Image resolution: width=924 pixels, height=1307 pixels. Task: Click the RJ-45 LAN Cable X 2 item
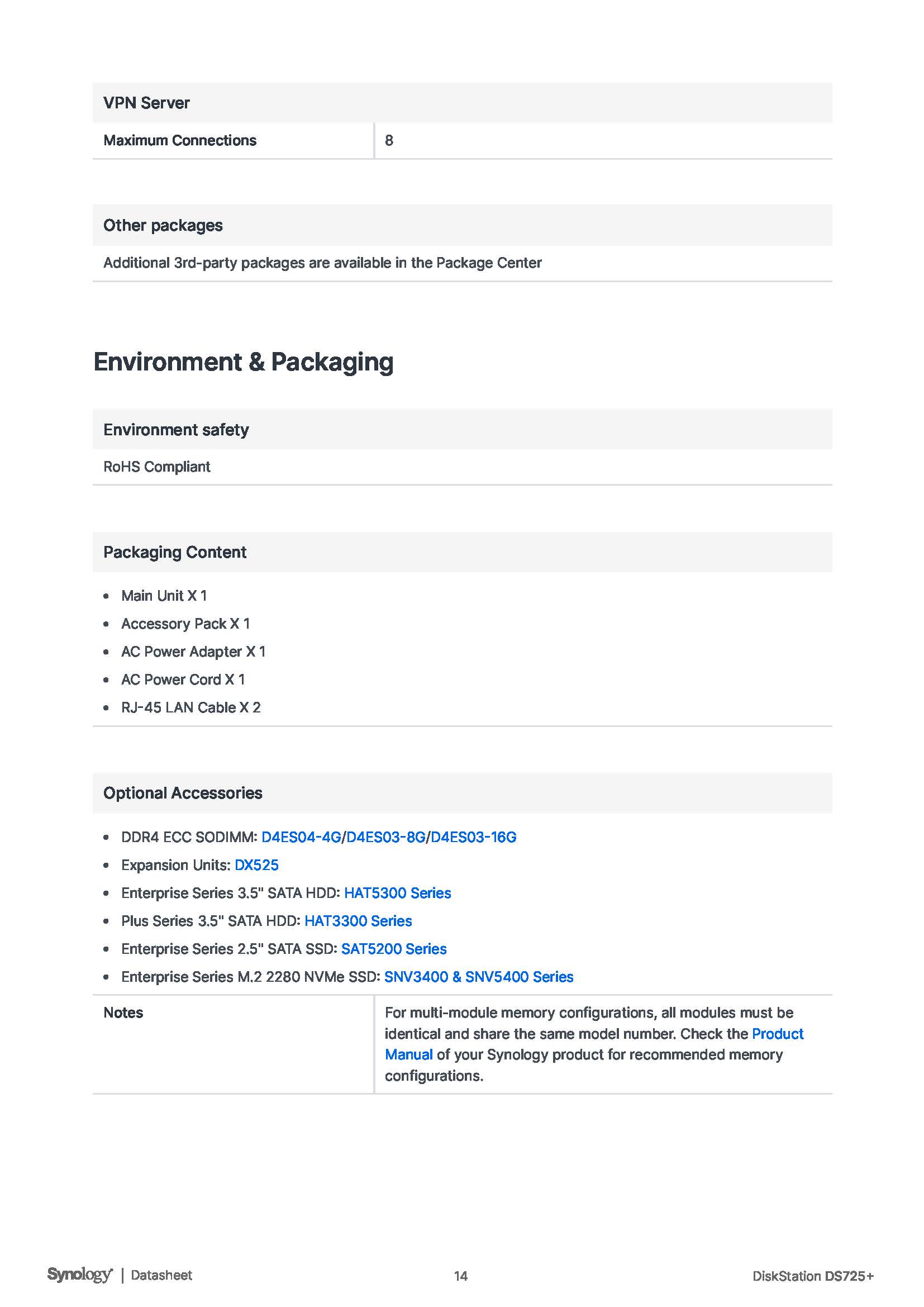pos(190,707)
